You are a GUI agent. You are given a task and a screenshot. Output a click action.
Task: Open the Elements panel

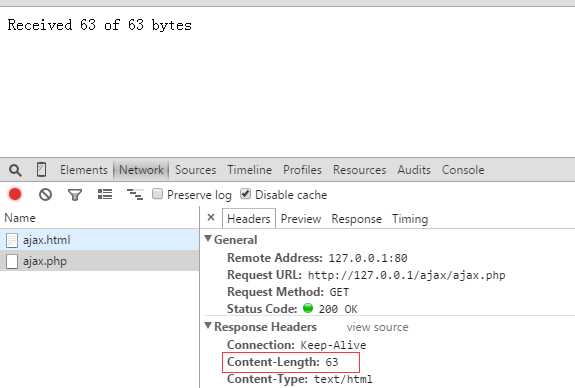84,170
